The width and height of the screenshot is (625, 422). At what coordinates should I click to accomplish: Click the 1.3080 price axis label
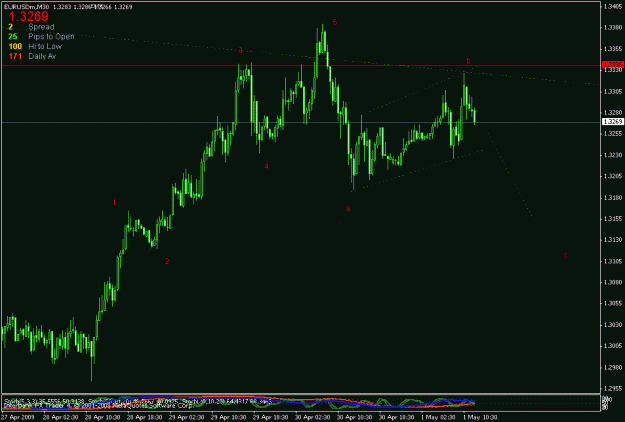(613, 283)
